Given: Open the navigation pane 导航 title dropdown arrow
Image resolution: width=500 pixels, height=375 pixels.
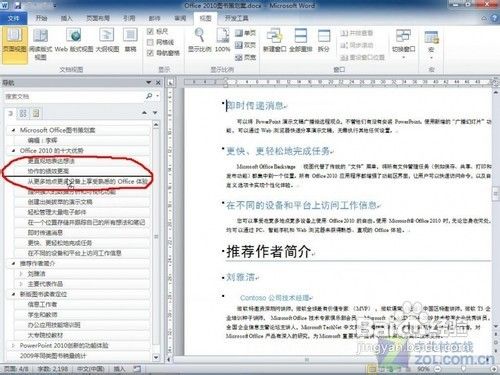Looking at the screenshot, I should (x=148, y=82).
